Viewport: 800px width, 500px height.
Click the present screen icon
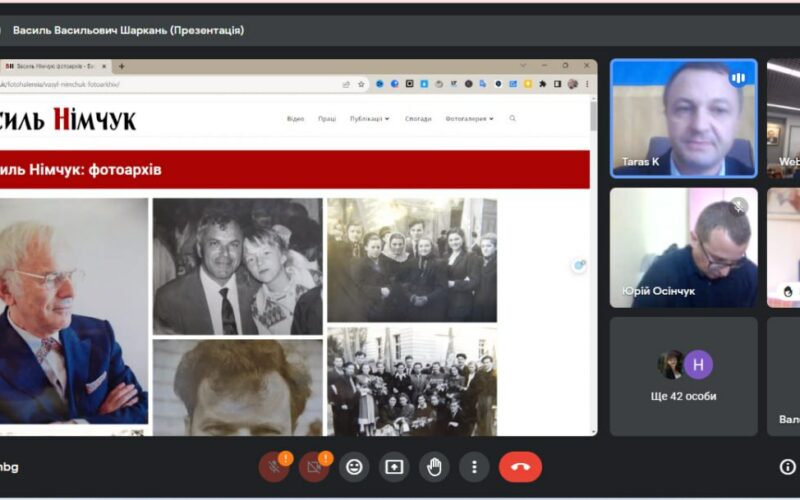[x=394, y=467]
